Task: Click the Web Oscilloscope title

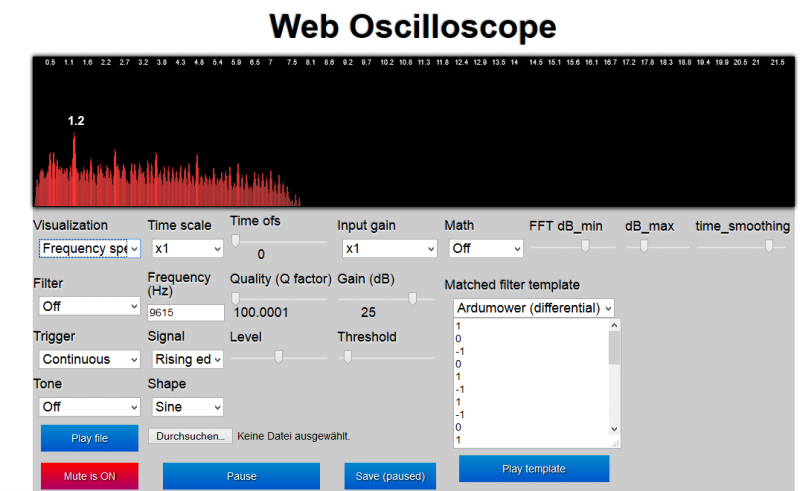Action: (412, 26)
